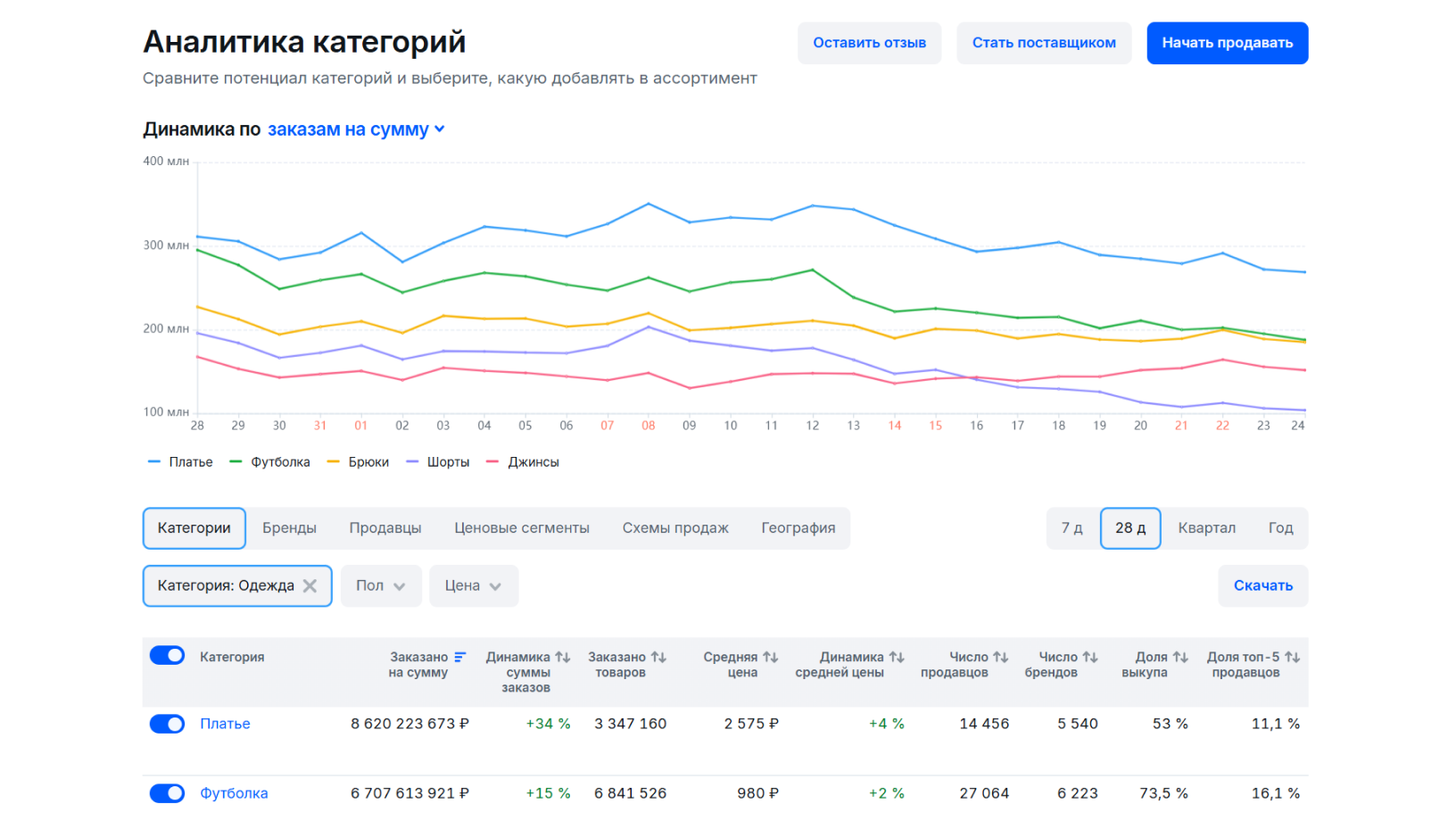Expand the Цена filter dropdown
The width and height of the screenshot is (1456, 821).
point(473,586)
